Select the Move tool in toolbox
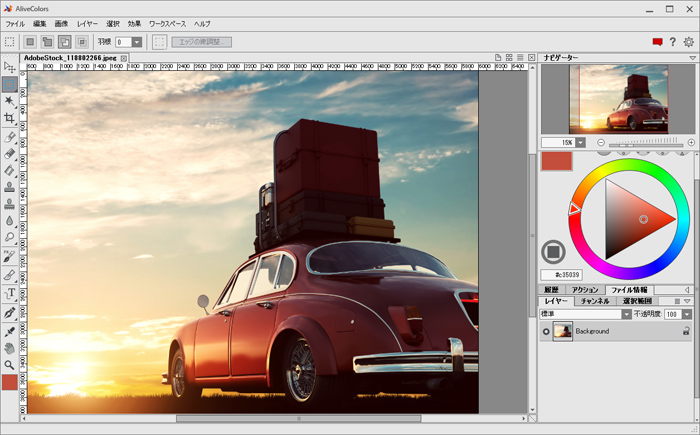The height and width of the screenshot is (435, 700). (x=9, y=67)
